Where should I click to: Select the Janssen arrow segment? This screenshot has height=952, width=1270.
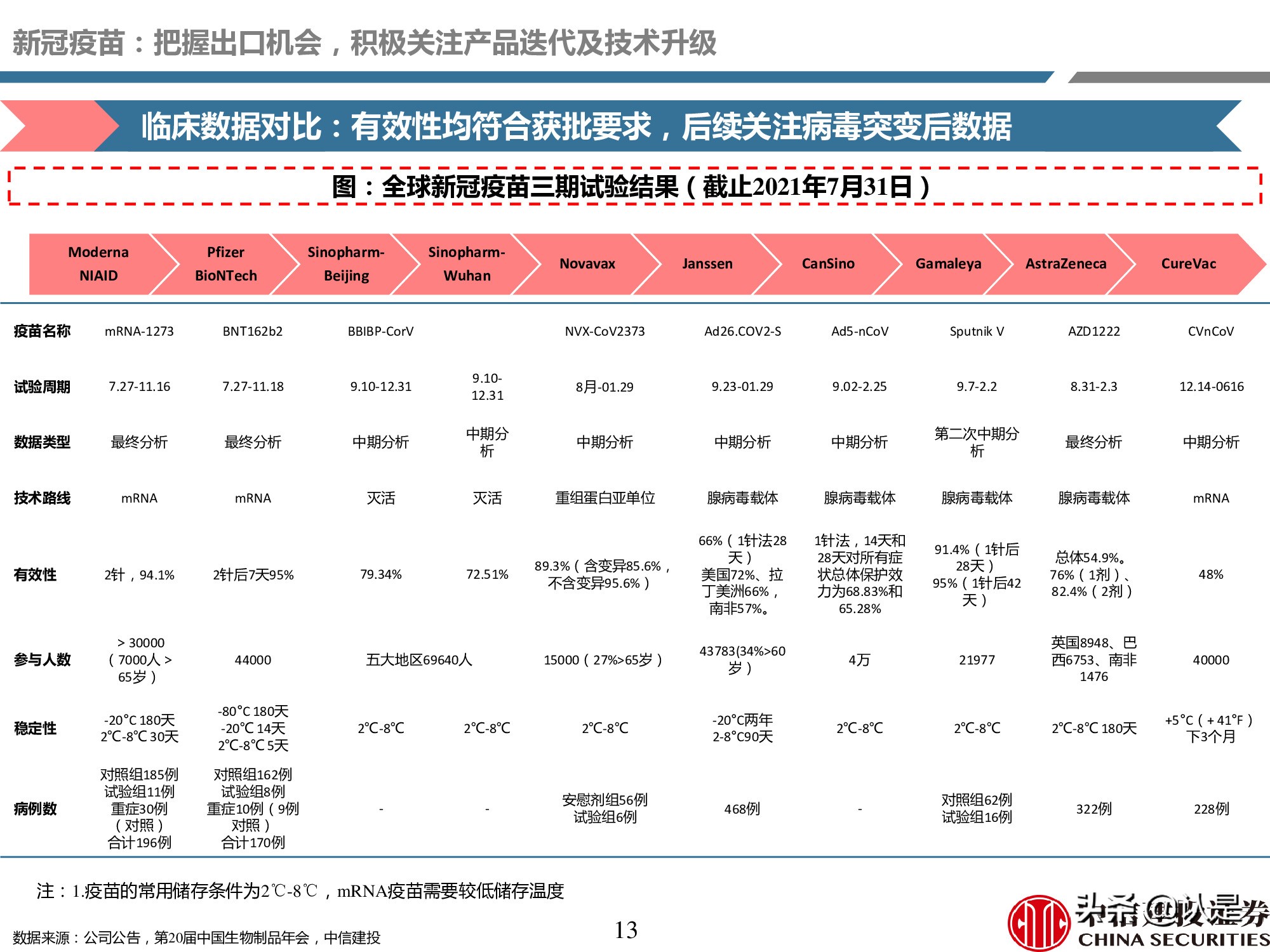point(708,264)
